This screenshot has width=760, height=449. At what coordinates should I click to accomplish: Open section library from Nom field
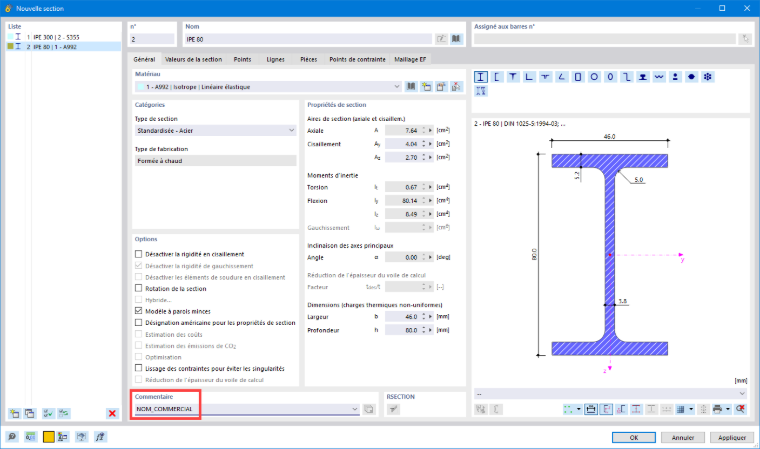coord(456,39)
